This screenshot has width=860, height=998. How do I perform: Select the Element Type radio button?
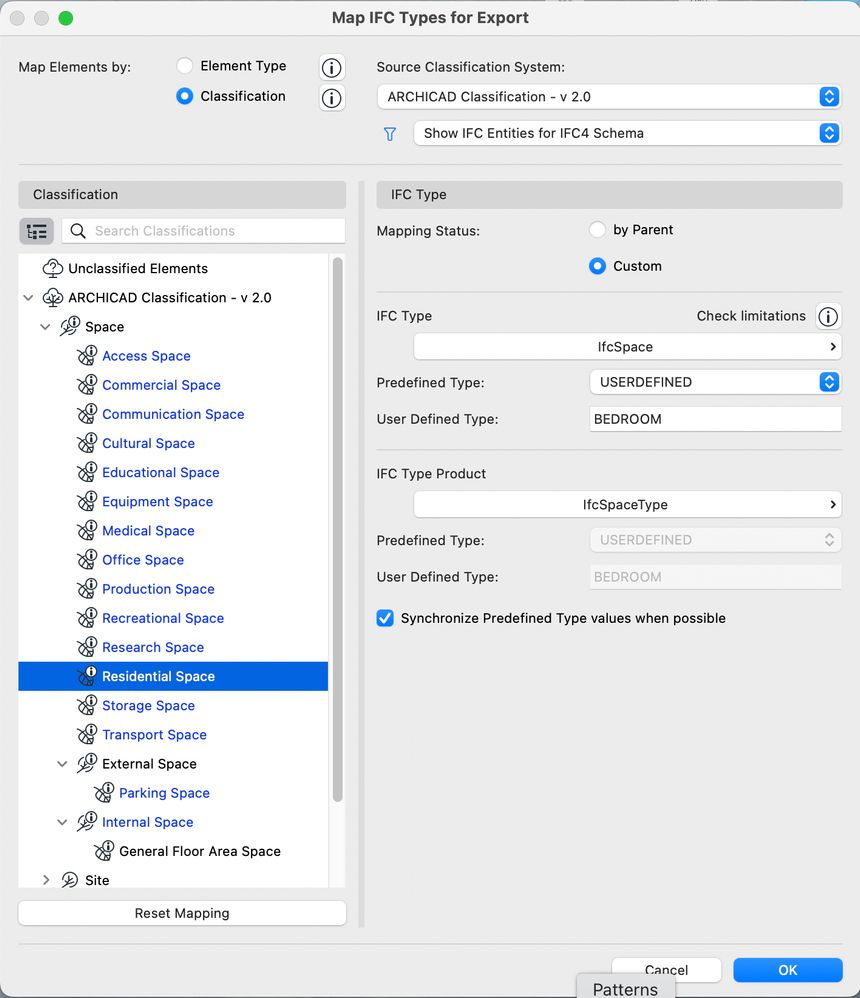point(185,66)
